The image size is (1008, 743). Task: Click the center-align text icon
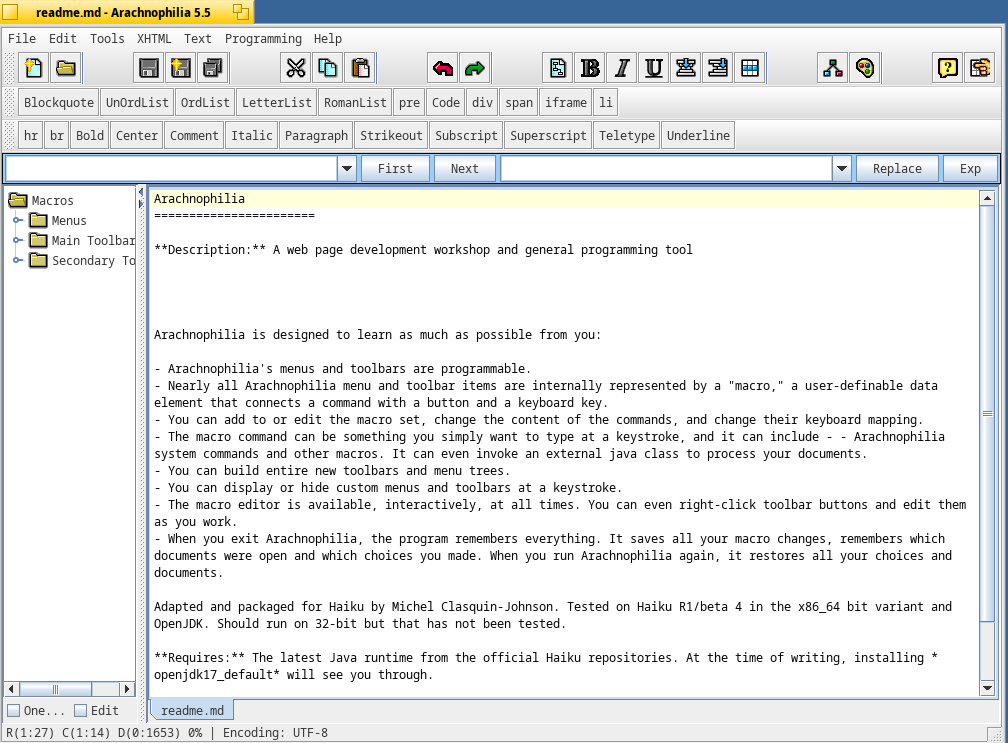click(686, 68)
